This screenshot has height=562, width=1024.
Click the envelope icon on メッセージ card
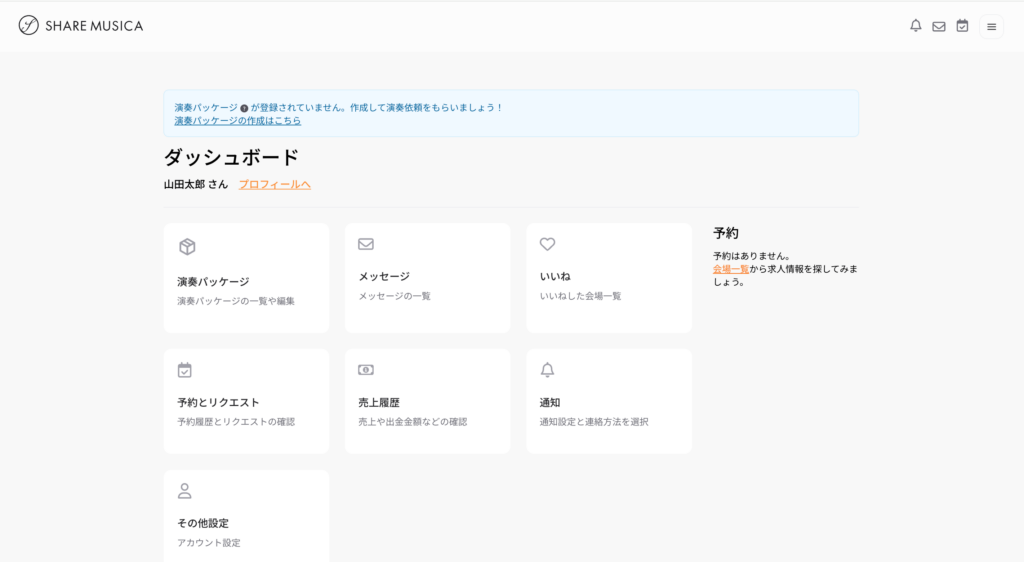366,244
